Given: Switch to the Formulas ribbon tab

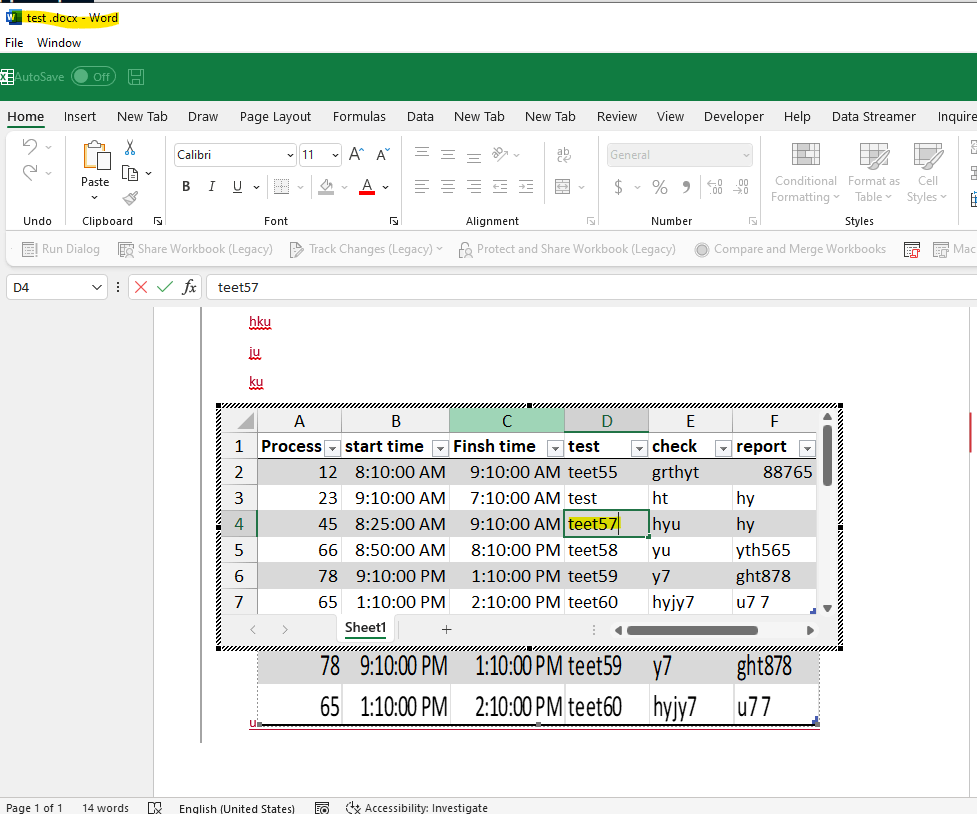Looking at the screenshot, I should 359,117.
